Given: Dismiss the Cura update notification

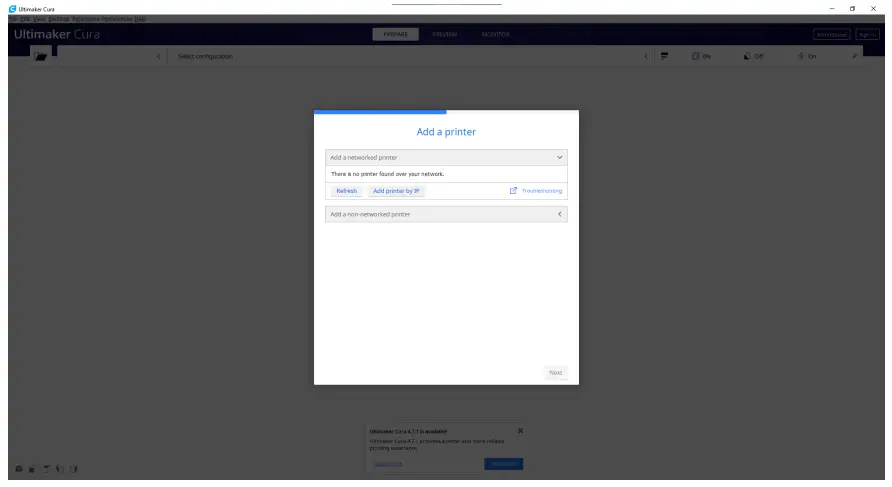Looking at the screenshot, I should [521, 431].
